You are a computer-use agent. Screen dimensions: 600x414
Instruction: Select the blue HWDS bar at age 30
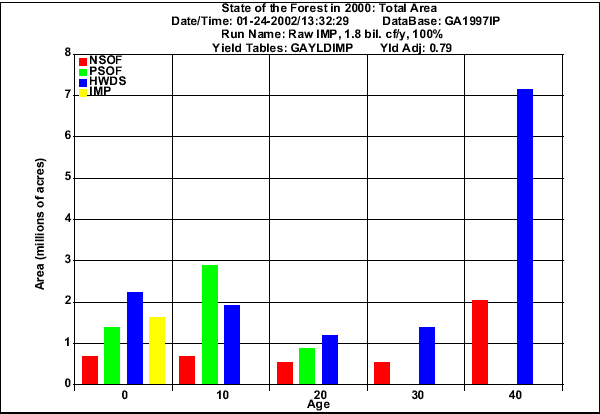[x=427, y=355]
